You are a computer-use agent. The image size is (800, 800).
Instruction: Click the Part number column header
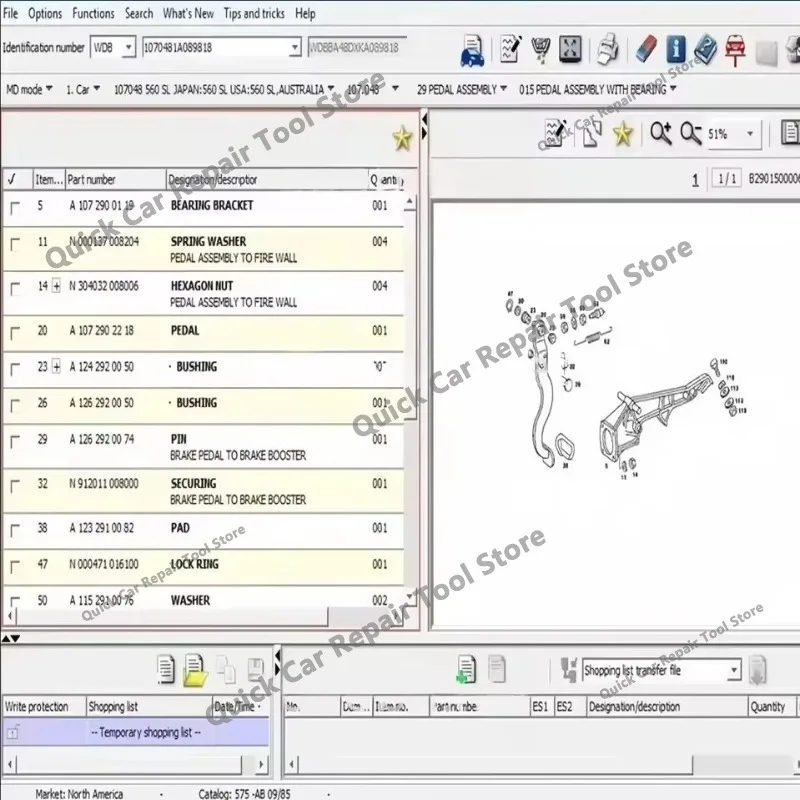pos(115,180)
